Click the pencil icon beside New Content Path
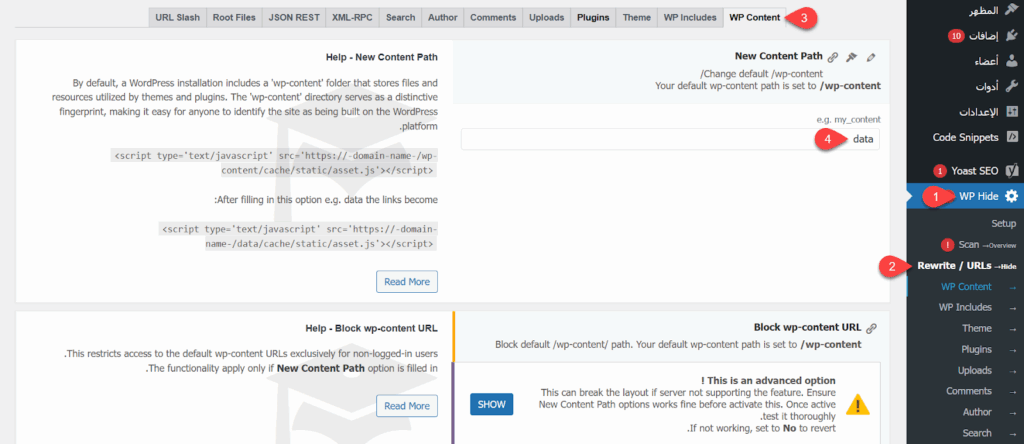The image size is (1024, 444). pos(872,58)
